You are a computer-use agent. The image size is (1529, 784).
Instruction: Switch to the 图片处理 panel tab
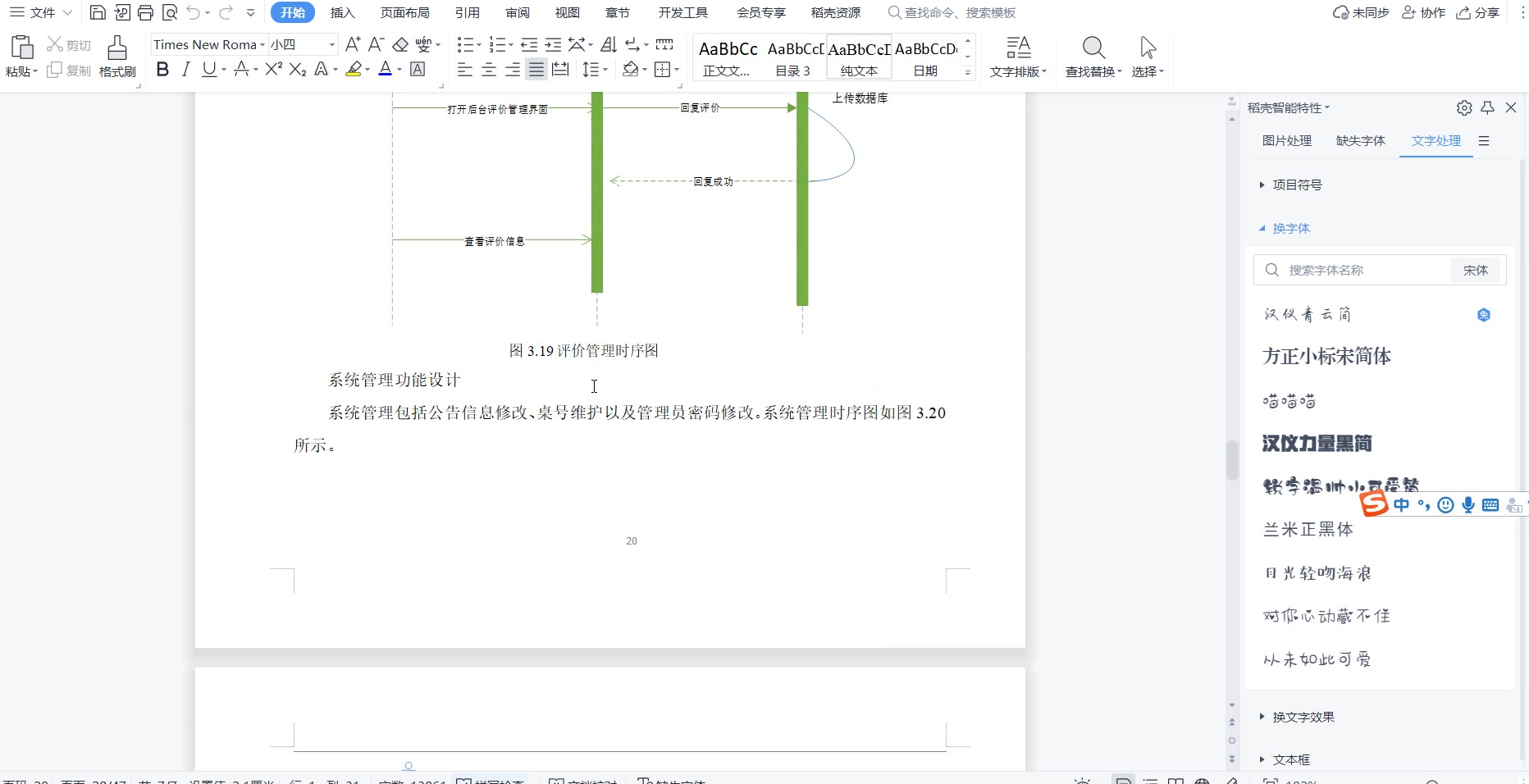coord(1287,140)
